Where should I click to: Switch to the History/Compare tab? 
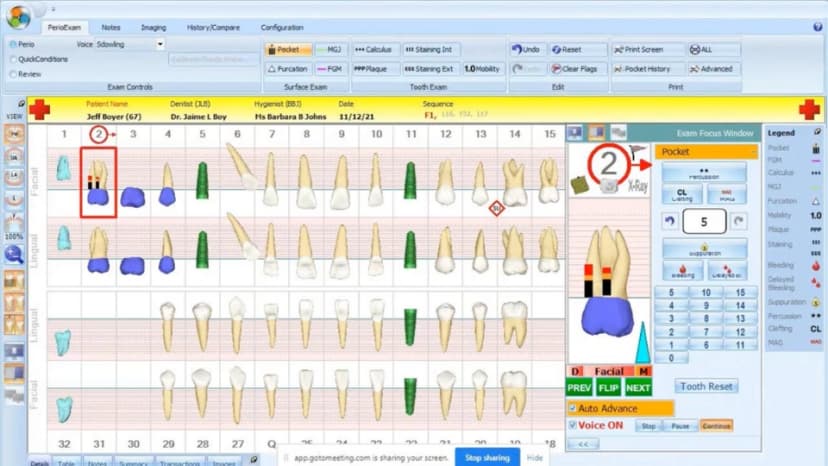click(210, 27)
